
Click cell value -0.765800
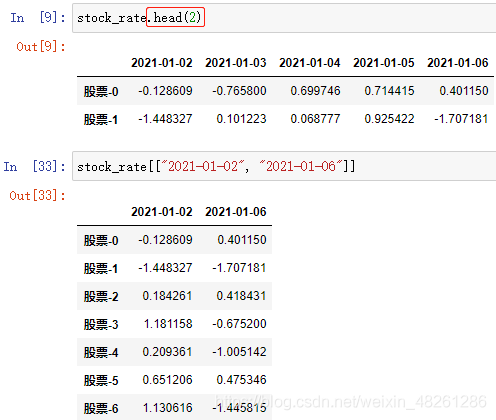[x=239, y=91]
